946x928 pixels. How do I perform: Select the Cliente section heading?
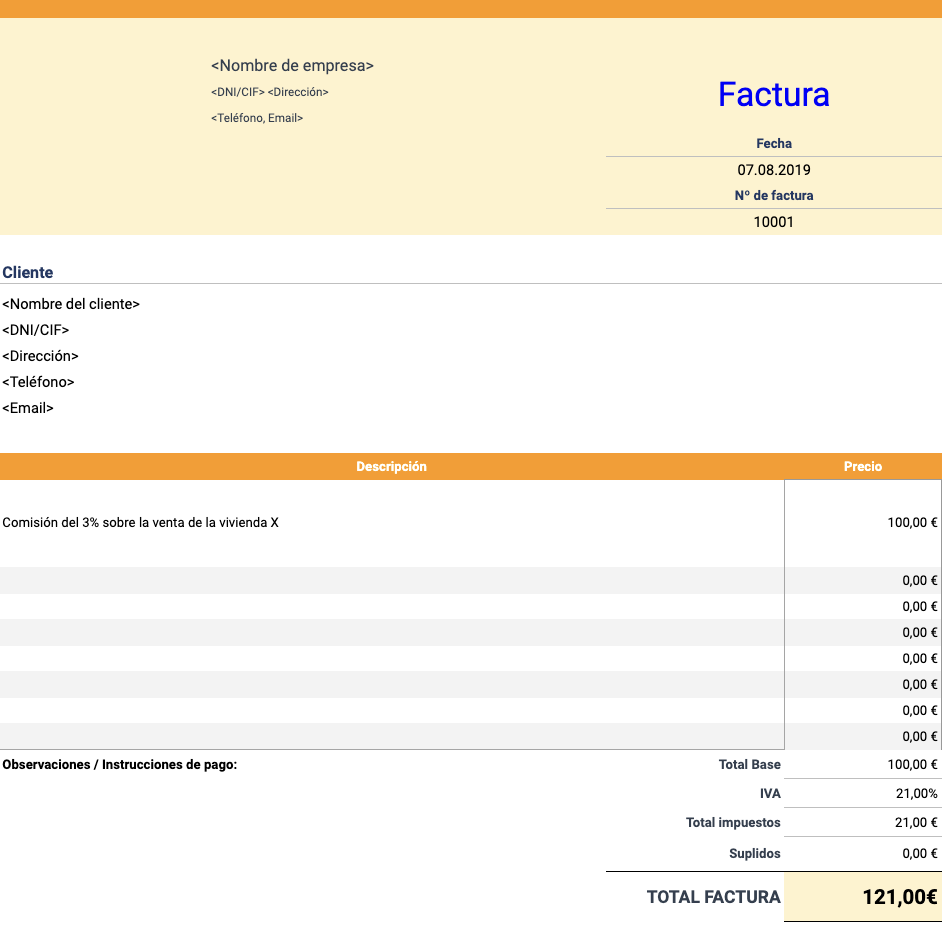click(28, 272)
